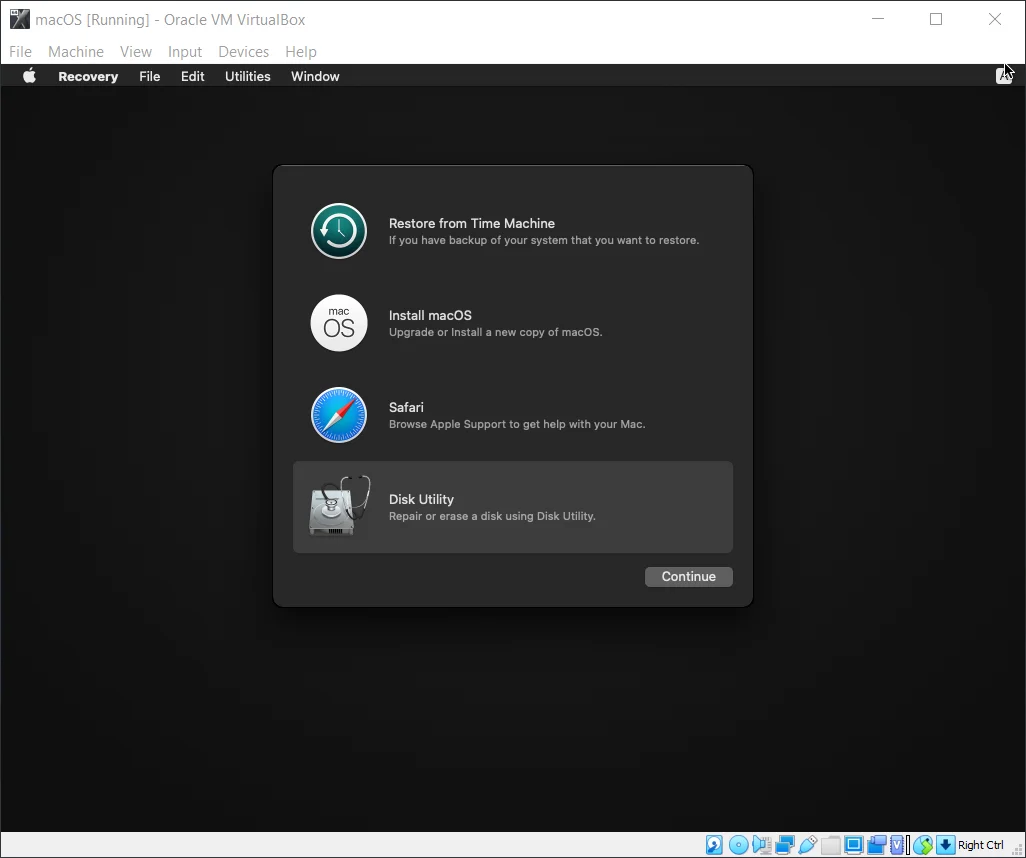Open the VirtualBox File menu
Screen dimensions: 1026x858
pyautogui.click(x=20, y=52)
